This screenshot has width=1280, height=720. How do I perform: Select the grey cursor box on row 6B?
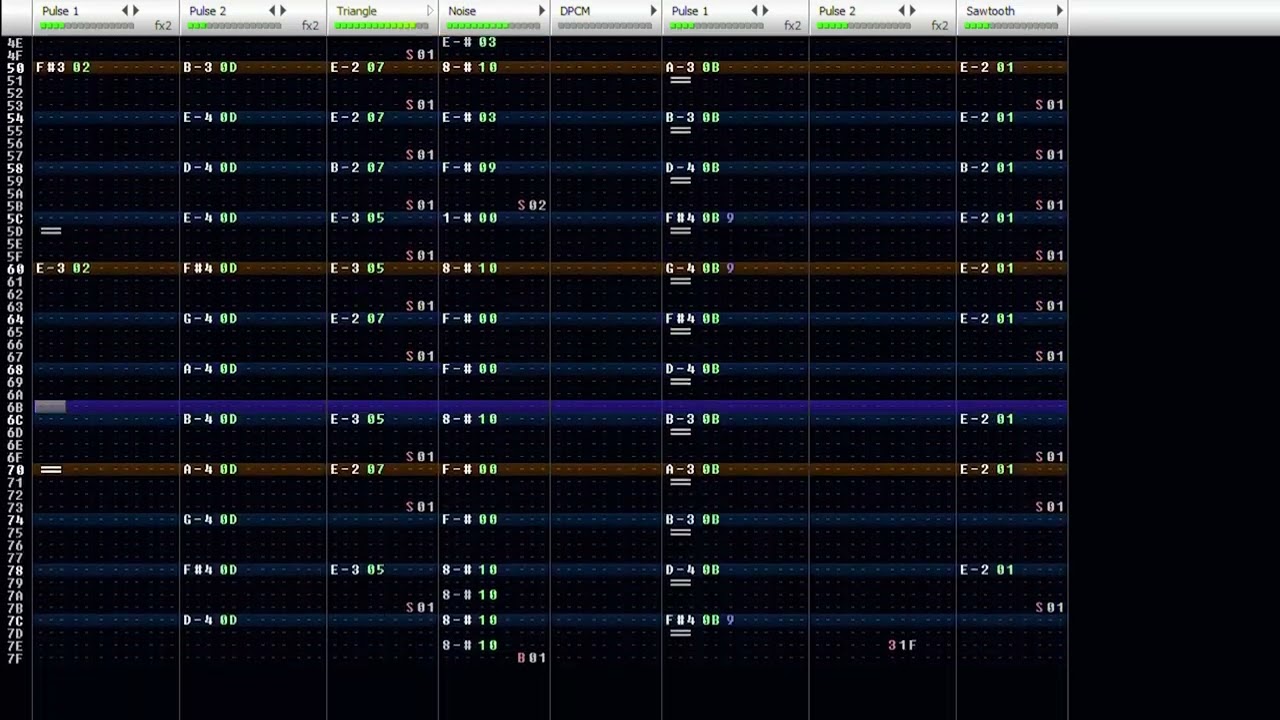pyautogui.click(x=50, y=406)
